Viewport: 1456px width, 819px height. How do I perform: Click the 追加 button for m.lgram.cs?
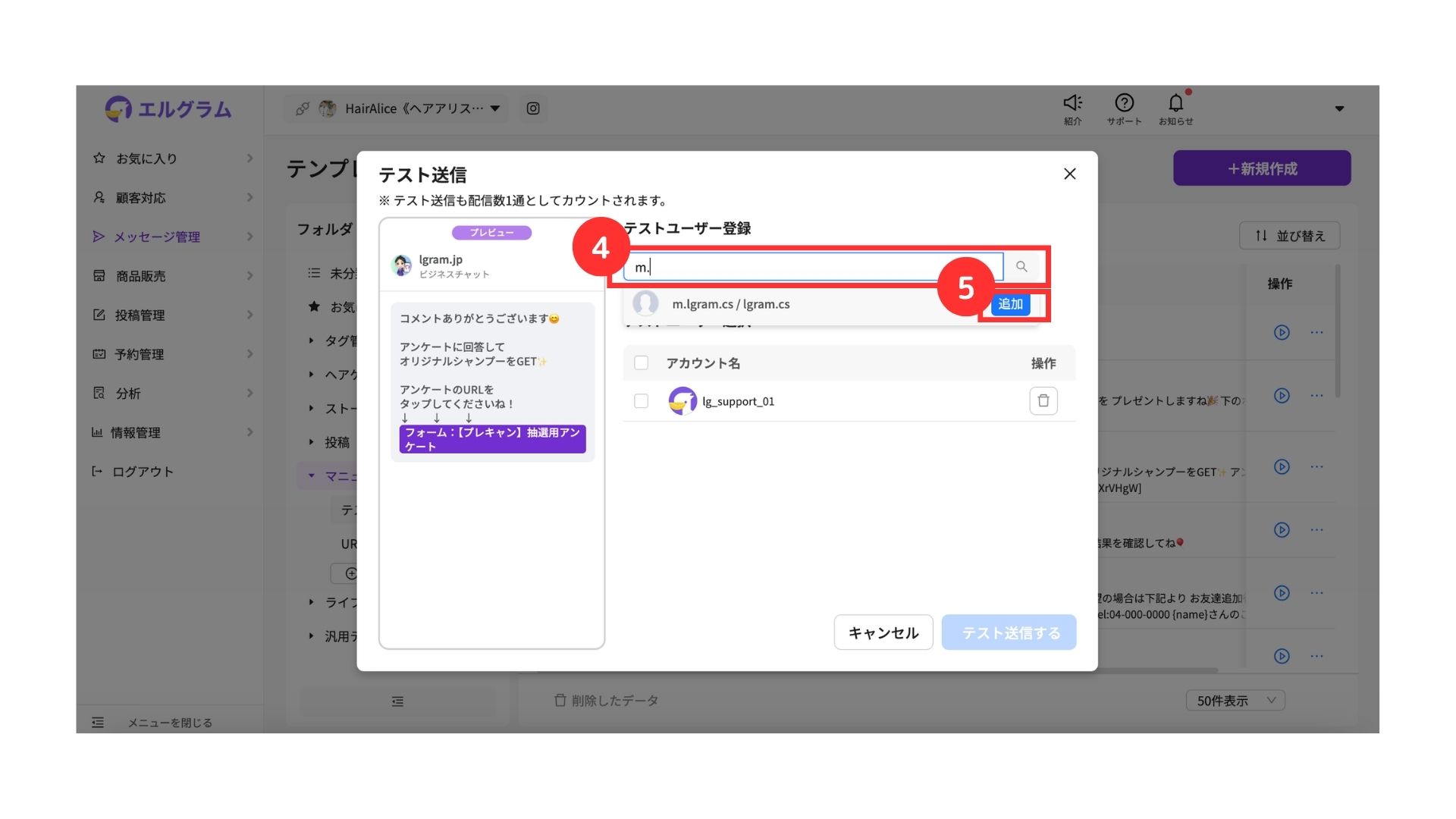point(1011,304)
